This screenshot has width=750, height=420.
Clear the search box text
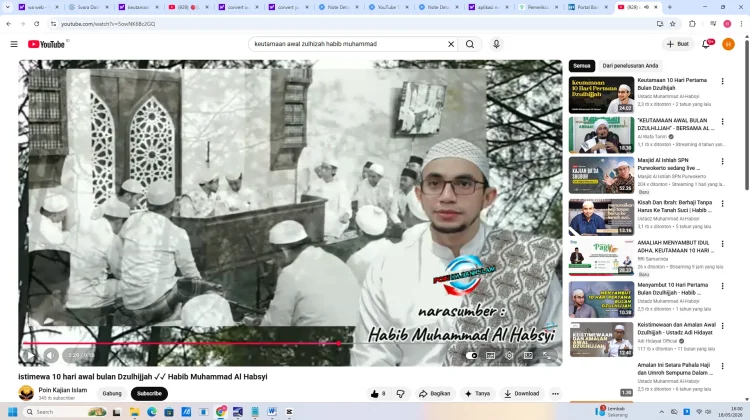click(x=451, y=44)
